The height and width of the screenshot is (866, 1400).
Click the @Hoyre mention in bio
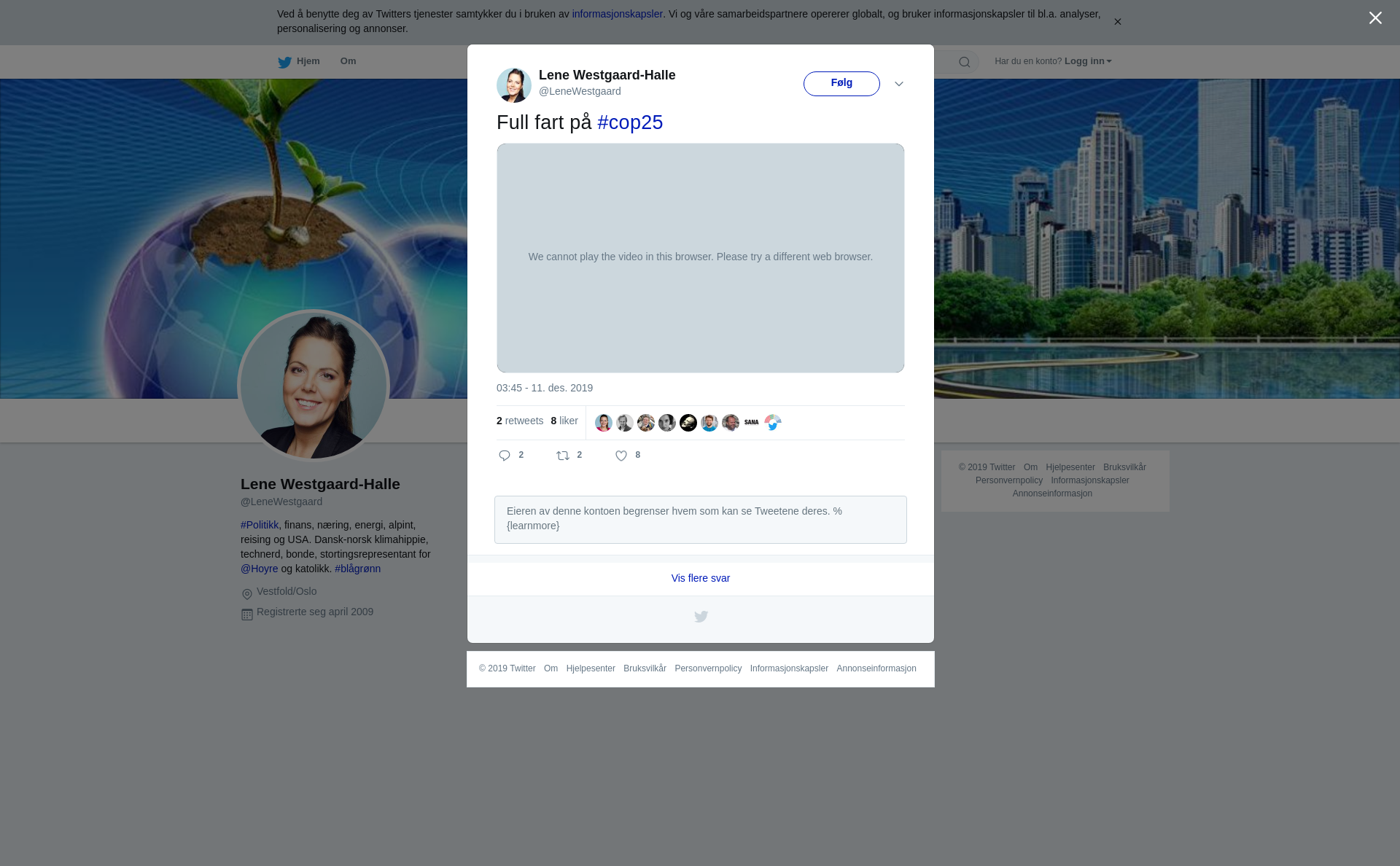260,569
